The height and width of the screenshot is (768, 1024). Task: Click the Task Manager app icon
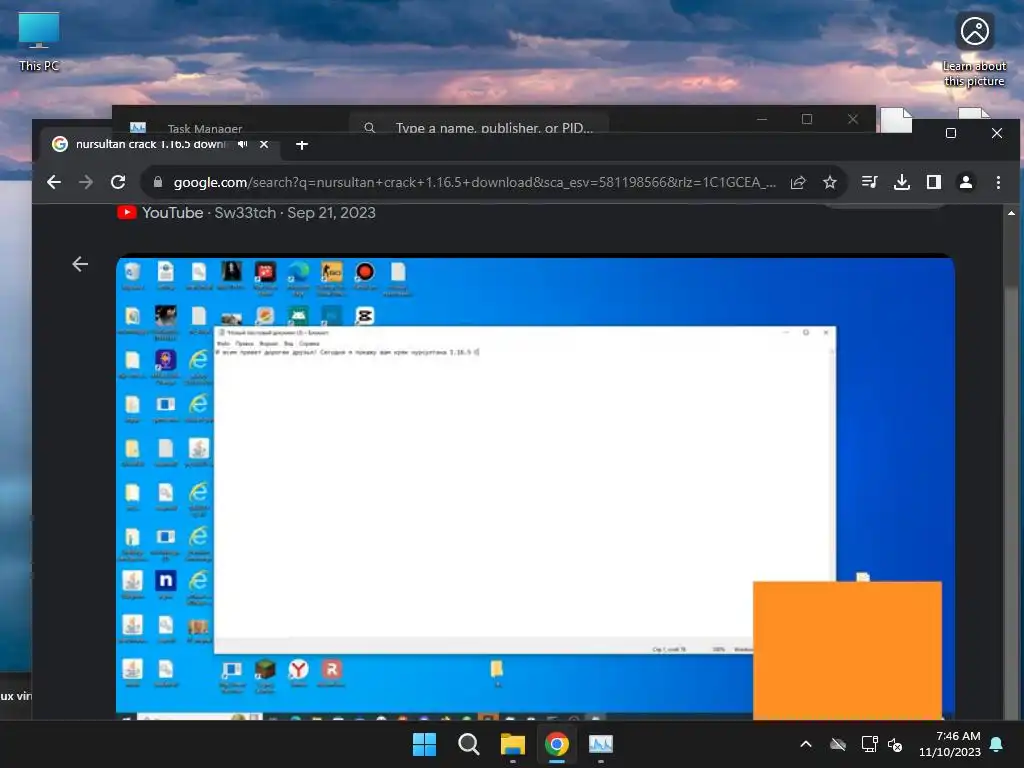[x=138, y=127]
